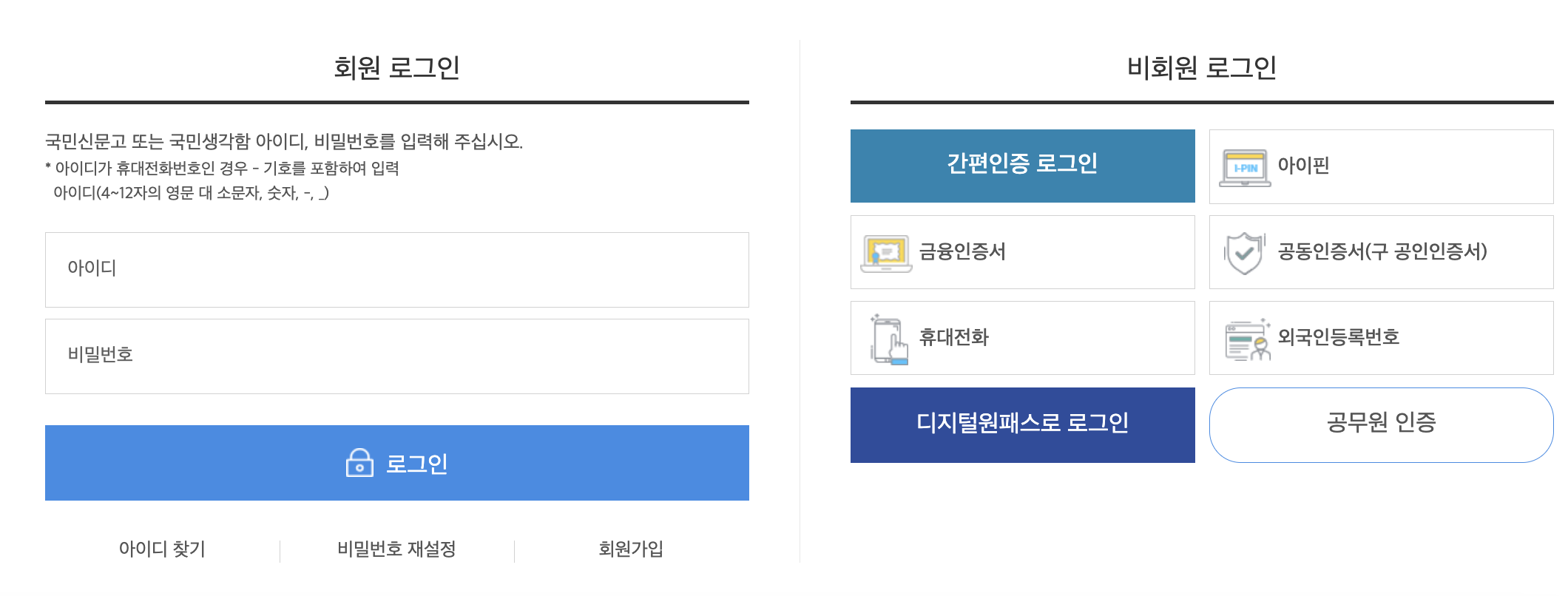Open the 회원가입 link
1568x596 pixels.
632,549
